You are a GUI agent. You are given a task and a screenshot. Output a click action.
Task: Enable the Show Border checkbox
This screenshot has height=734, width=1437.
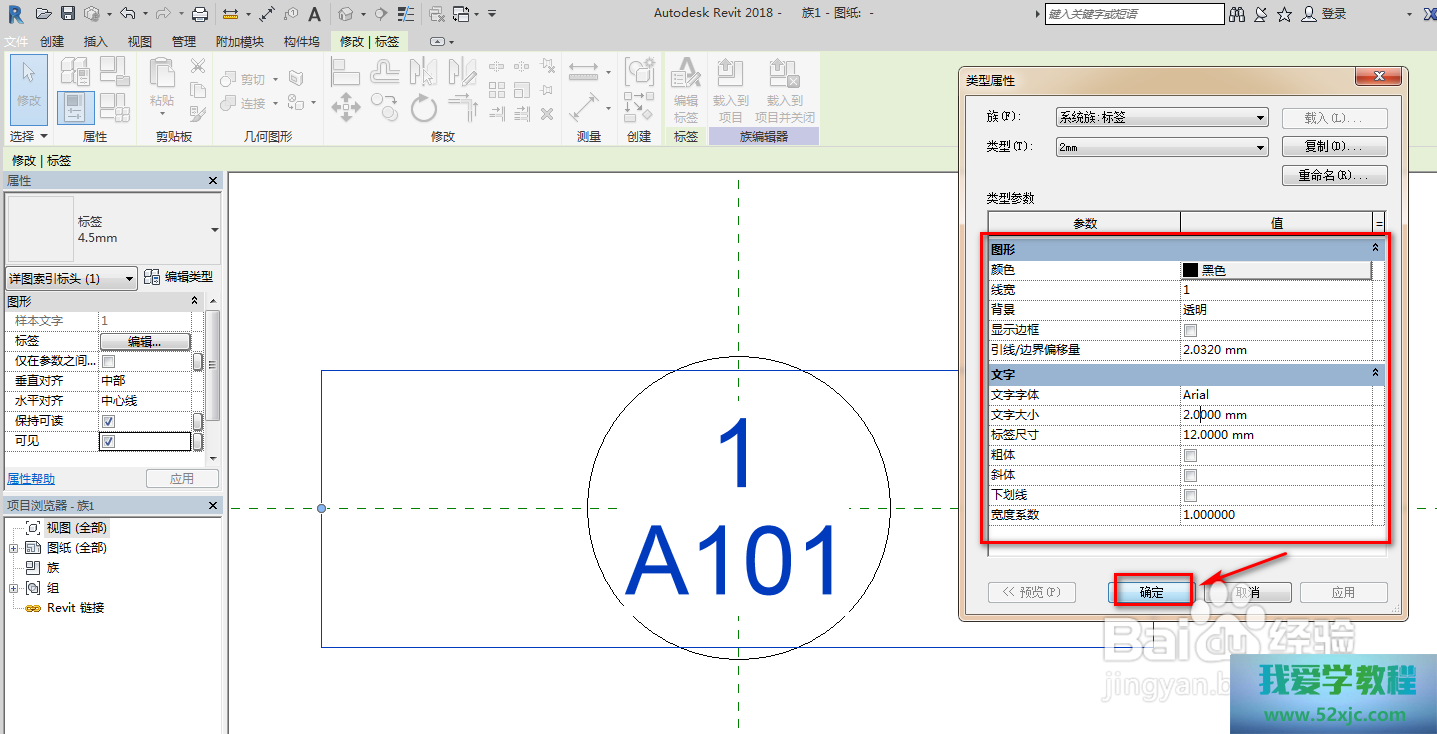(1190, 330)
